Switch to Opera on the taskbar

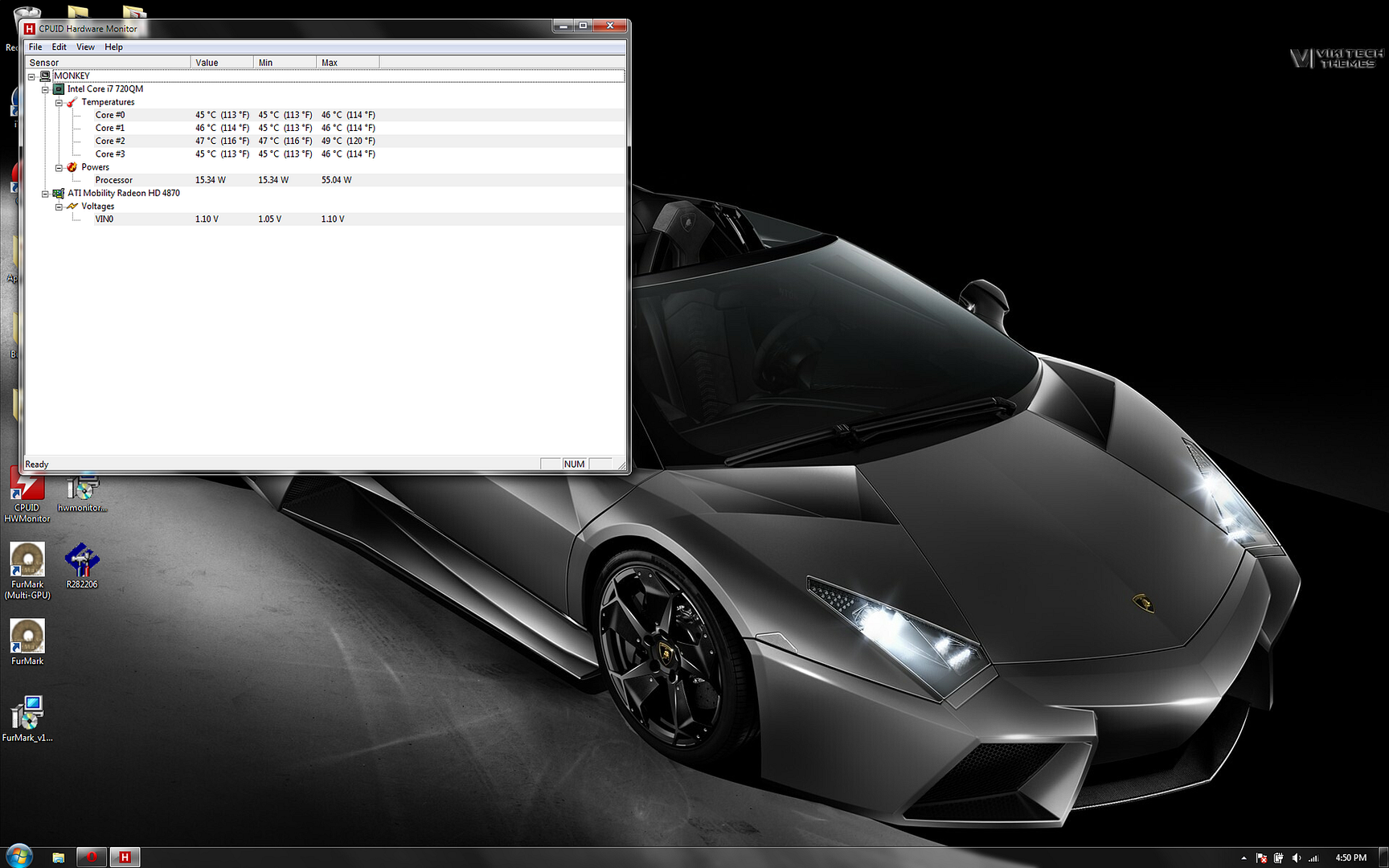(x=91, y=858)
